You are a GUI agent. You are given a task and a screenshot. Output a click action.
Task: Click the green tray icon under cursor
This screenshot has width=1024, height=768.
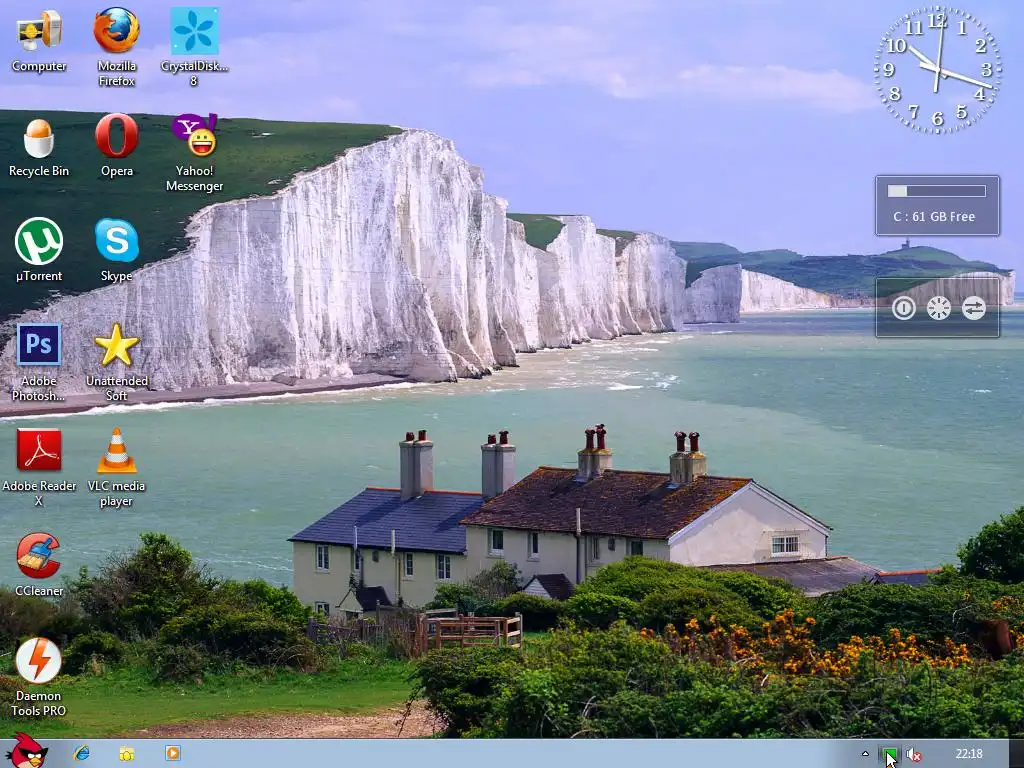point(889,754)
